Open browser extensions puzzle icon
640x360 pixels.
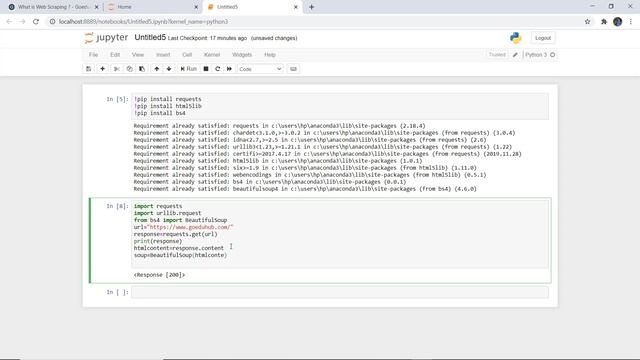click(604, 22)
